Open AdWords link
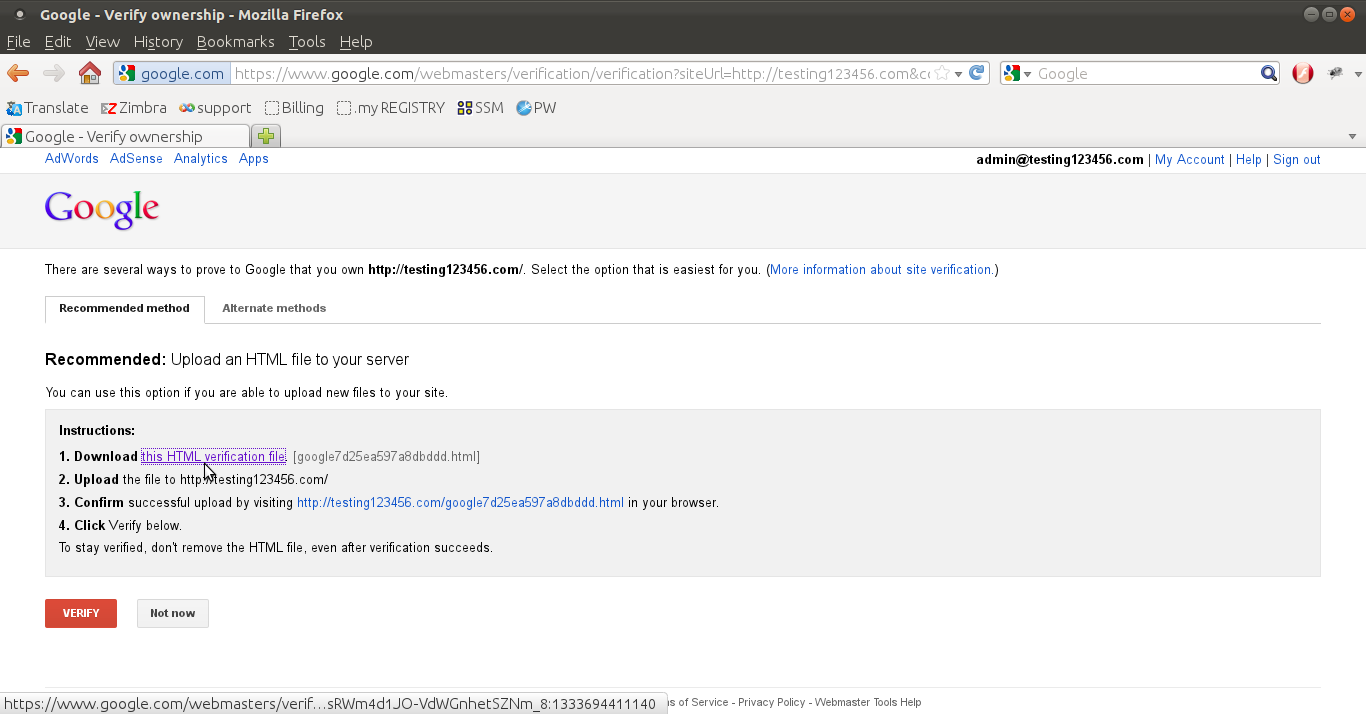The height and width of the screenshot is (714, 1366). pyautogui.click(x=72, y=159)
